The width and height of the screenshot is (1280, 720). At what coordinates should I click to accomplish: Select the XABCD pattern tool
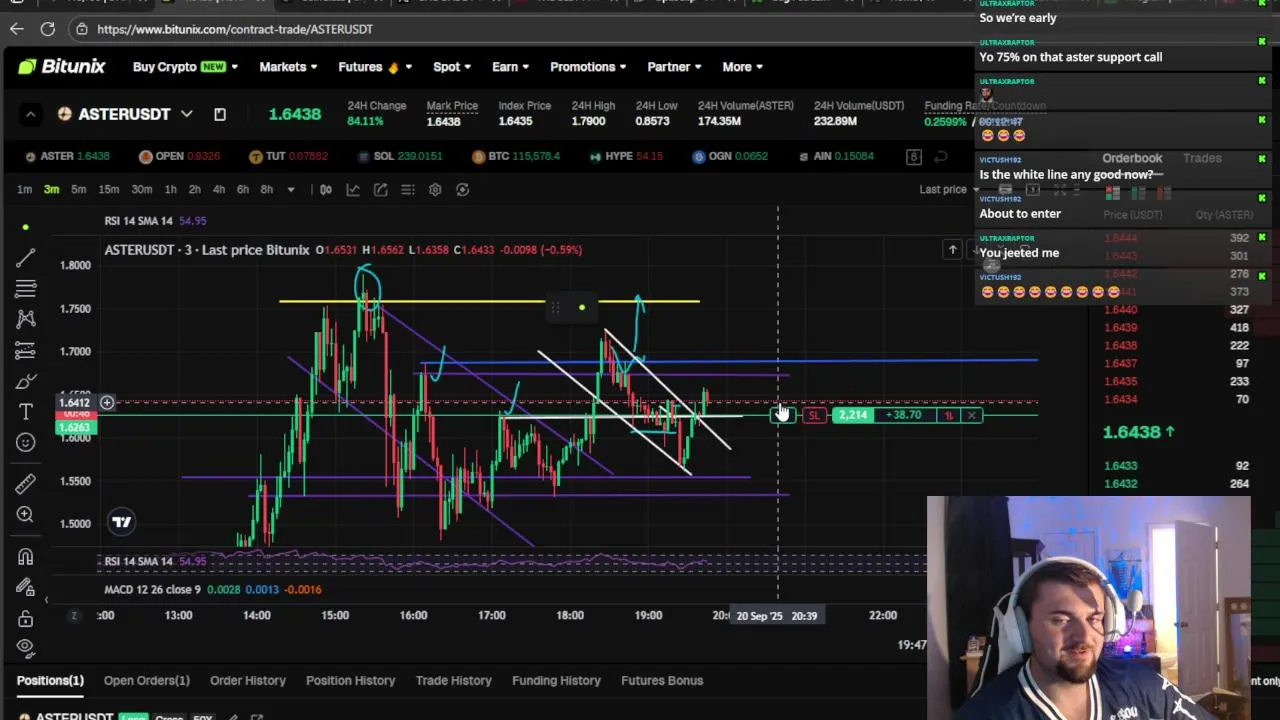coord(26,319)
